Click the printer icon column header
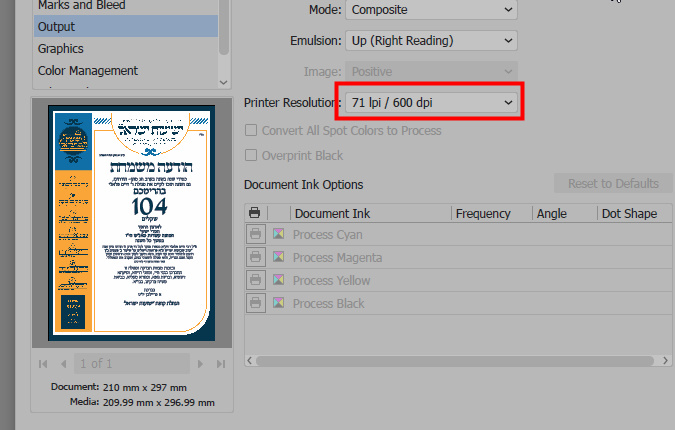The height and width of the screenshot is (430, 675). pyautogui.click(x=255, y=213)
